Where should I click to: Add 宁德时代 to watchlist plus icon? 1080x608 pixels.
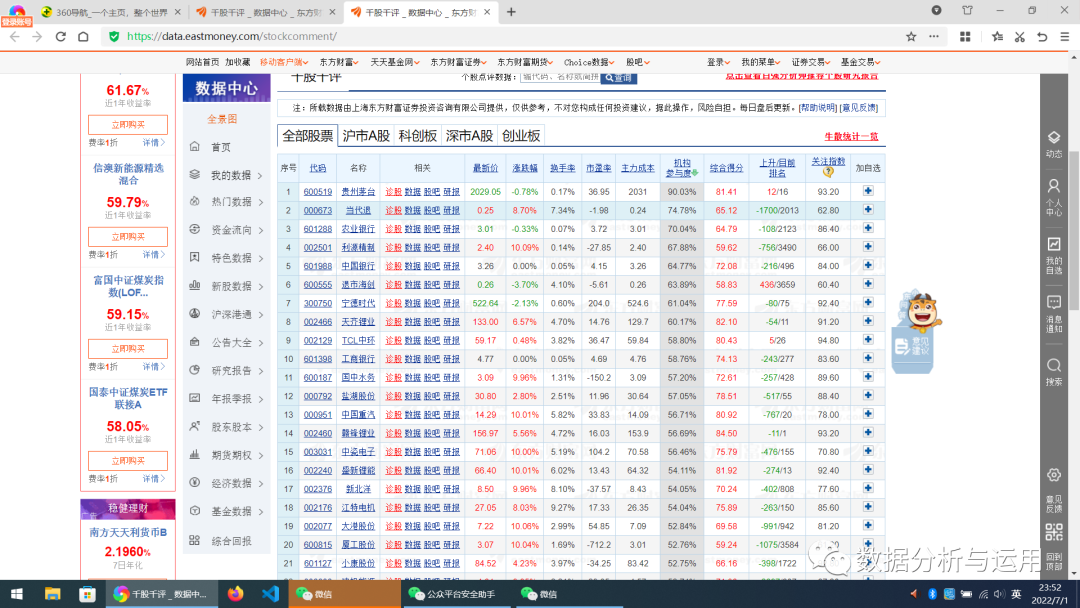(868, 303)
